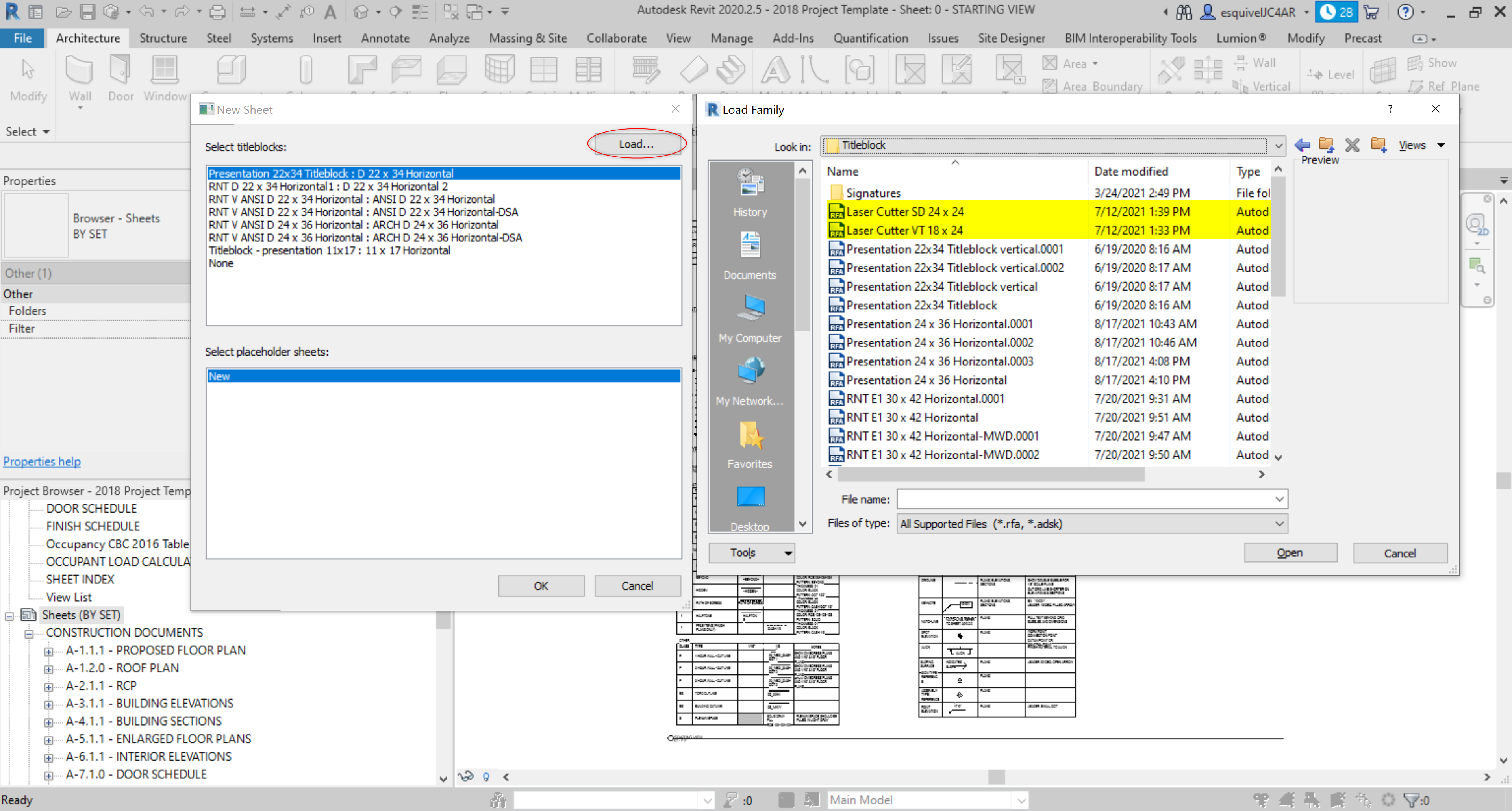Click the Vertical opening tool
Screen dimensions: 1512x811
click(1261, 86)
